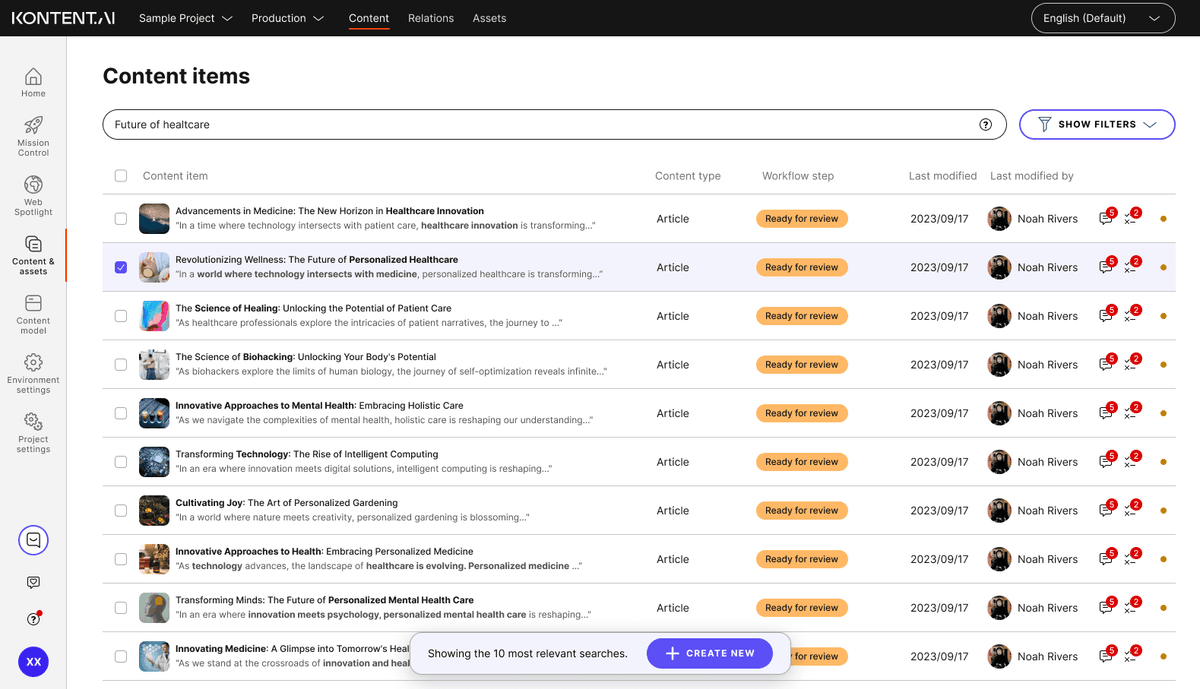Viewport: 1200px width, 689px height.
Task: Select all content items via header checkbox
Action: (x=121, y=175)
